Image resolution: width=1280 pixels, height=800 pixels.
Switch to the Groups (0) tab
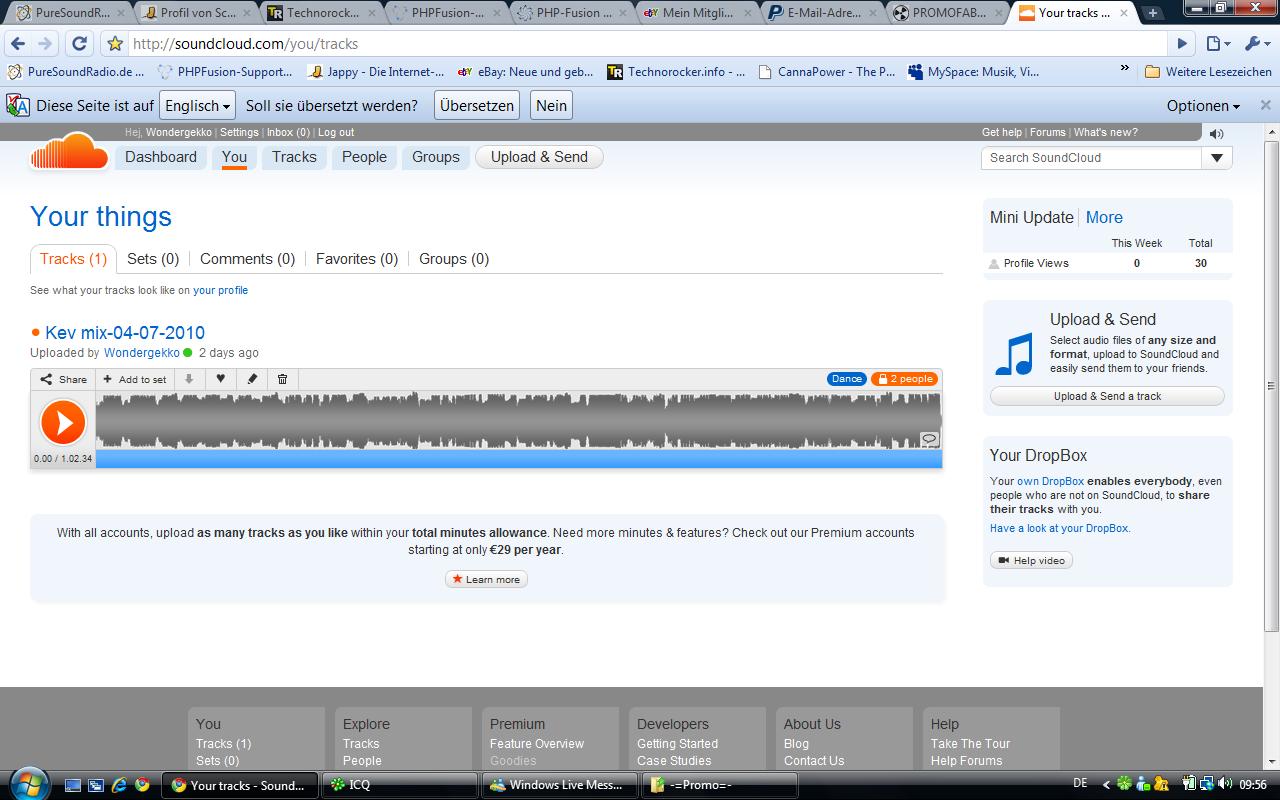coord(454,259)
